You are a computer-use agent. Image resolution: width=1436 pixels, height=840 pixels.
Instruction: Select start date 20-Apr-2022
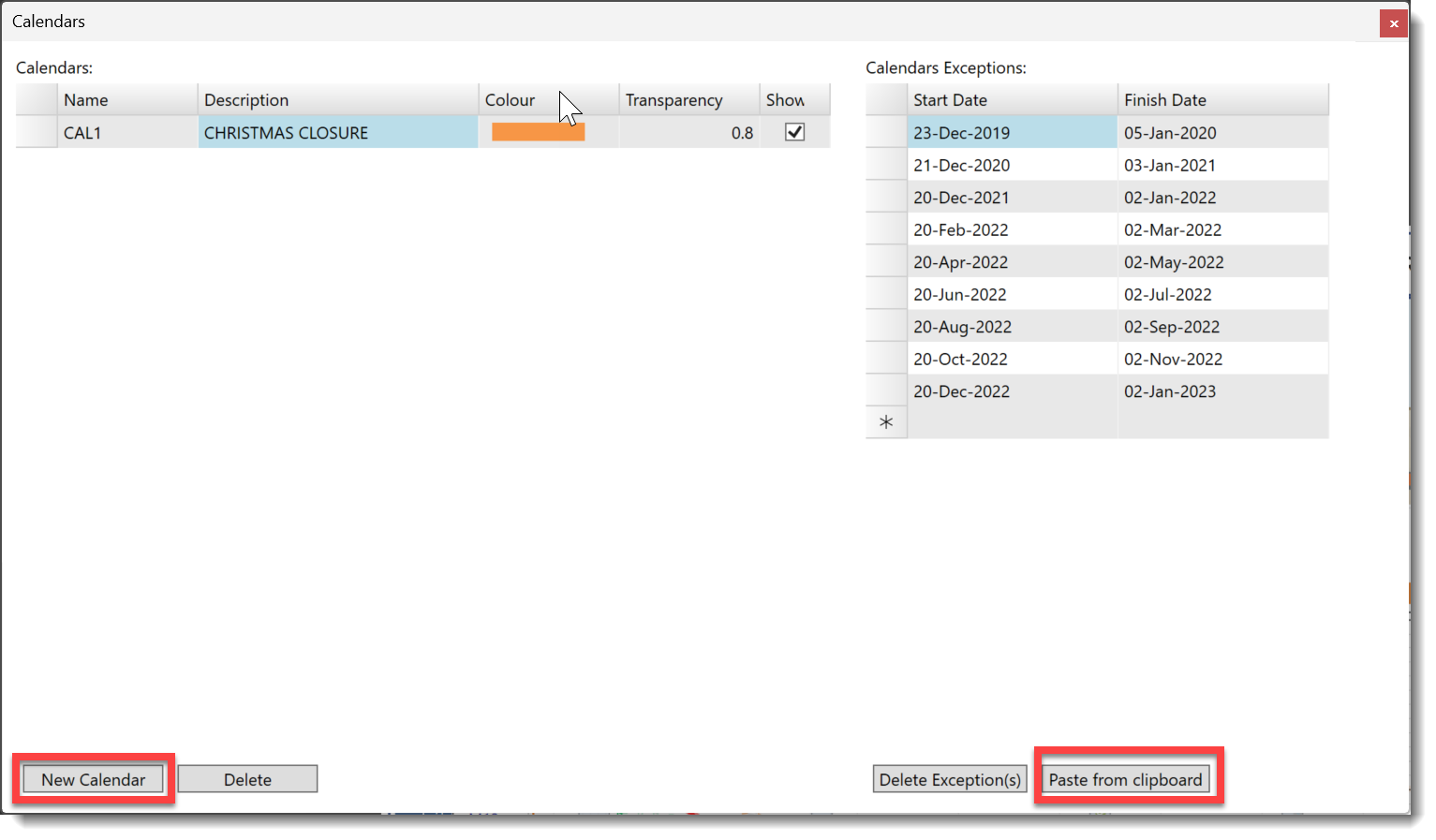tap(1013, 261)
